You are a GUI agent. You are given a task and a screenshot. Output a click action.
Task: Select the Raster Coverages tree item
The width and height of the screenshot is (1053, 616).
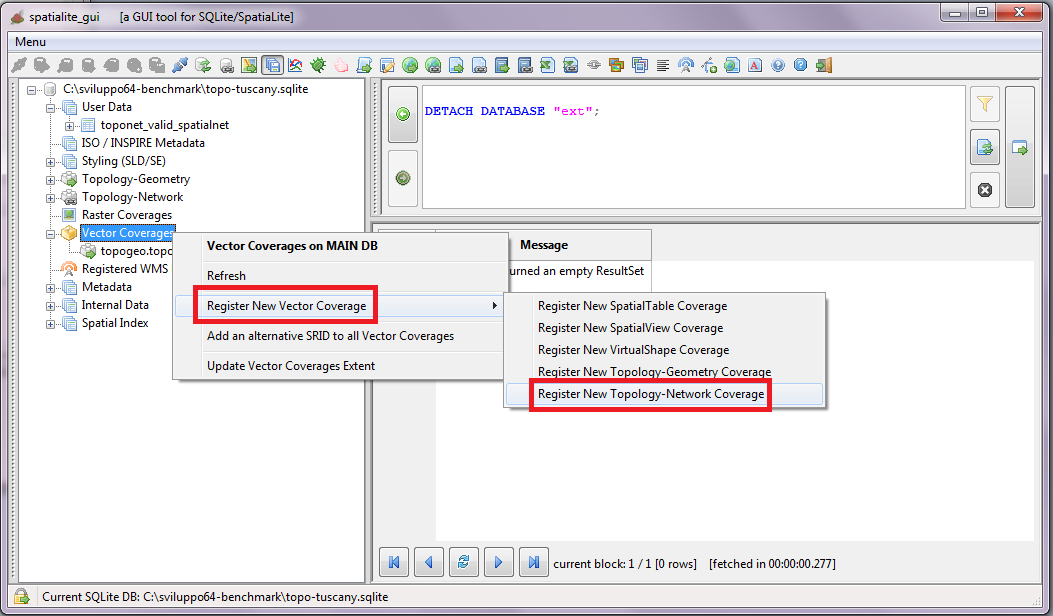click(127, 215)
